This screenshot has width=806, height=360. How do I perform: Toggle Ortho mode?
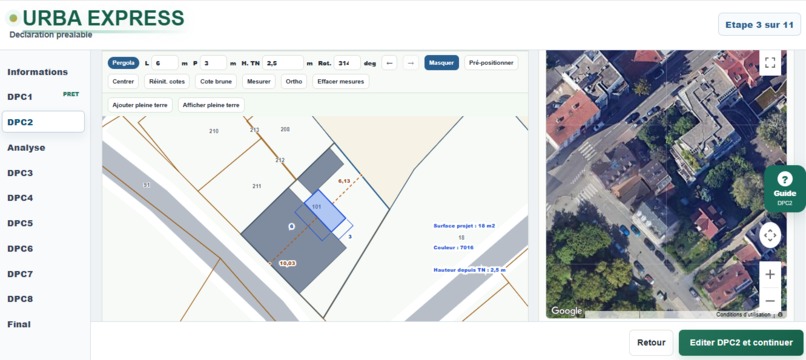click(294, 81)
